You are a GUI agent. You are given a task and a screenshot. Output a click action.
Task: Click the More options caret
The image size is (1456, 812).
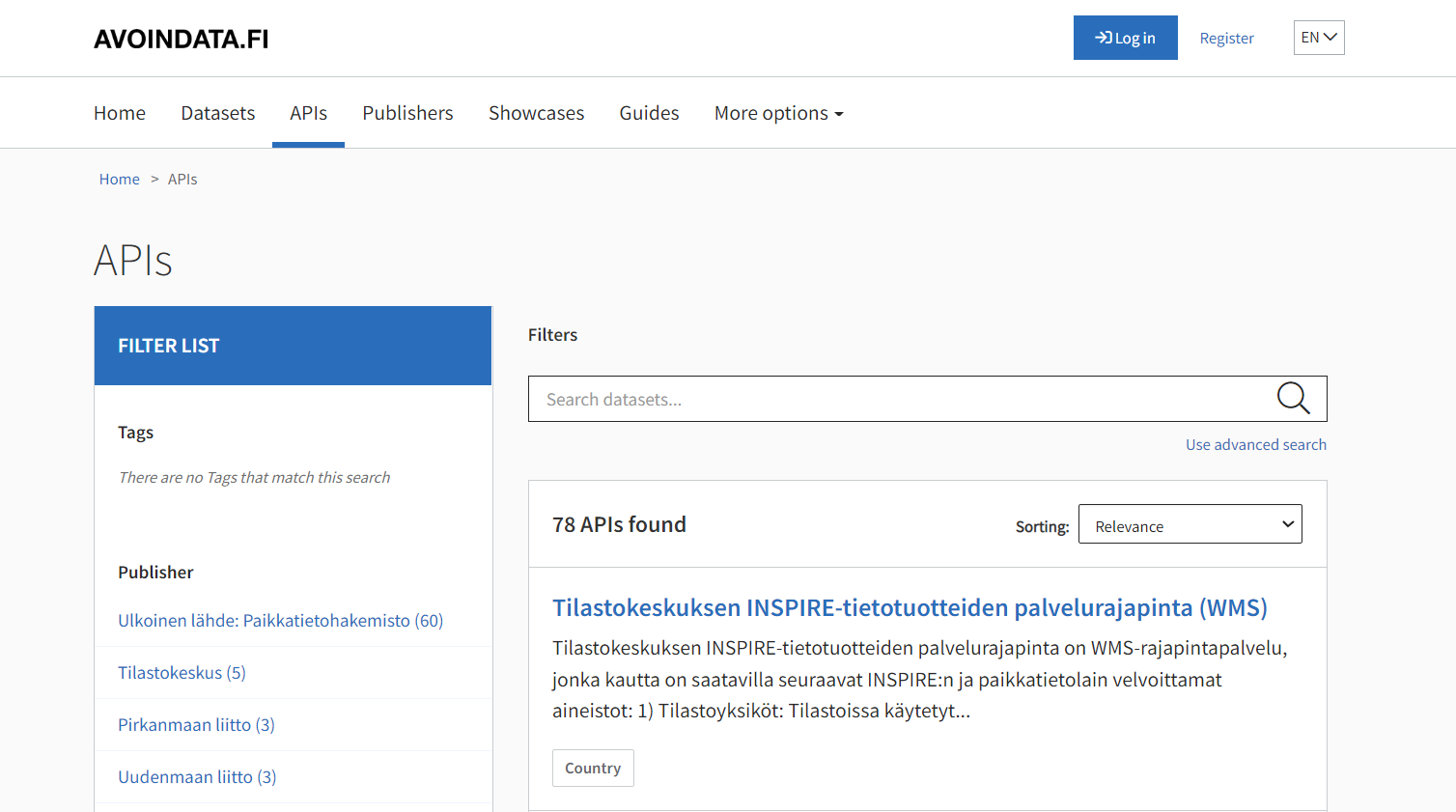[838, 113]
